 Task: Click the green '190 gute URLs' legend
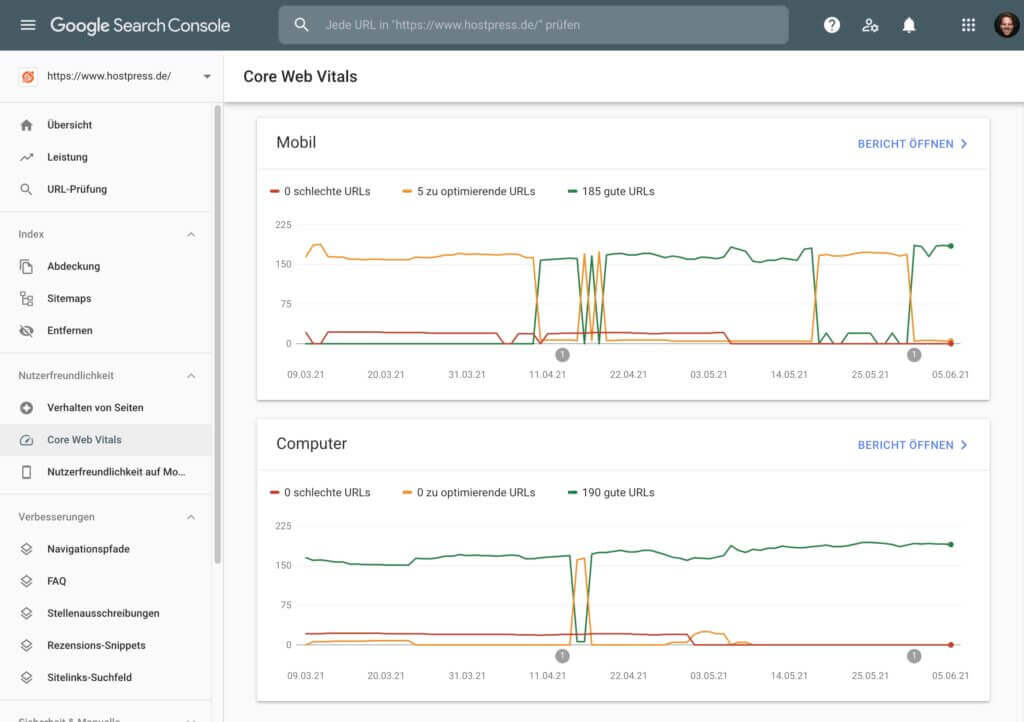coord(611,492)
